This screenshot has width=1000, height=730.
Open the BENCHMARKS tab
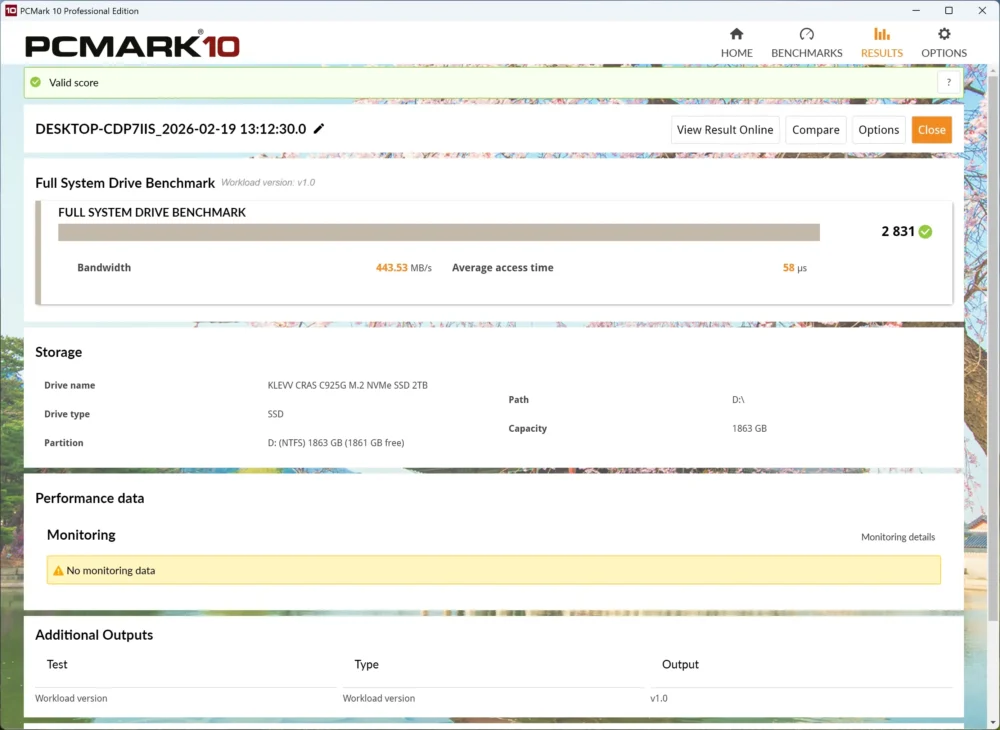(807, 43)
